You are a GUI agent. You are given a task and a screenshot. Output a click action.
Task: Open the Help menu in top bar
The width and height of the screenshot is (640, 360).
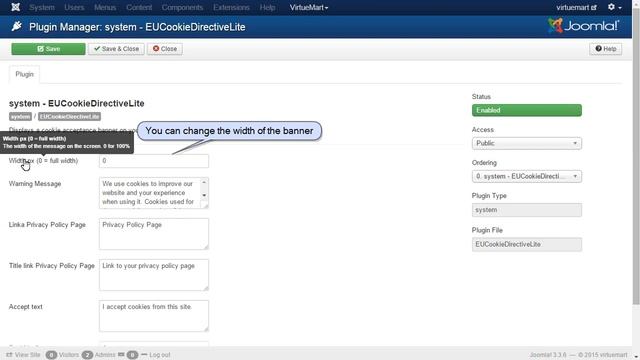267,7
